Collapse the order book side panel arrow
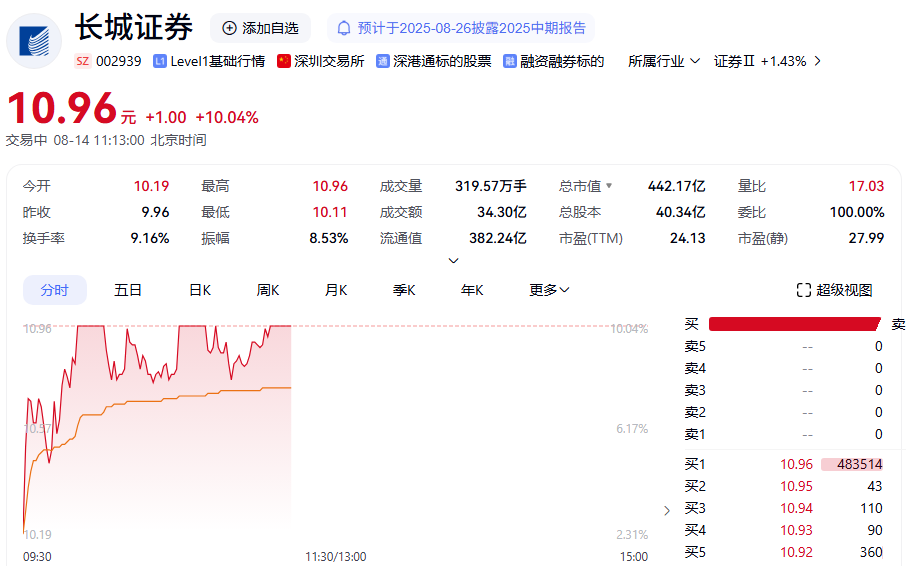Image resolution: width=911 pixels, height=566 pixels. 668,511
